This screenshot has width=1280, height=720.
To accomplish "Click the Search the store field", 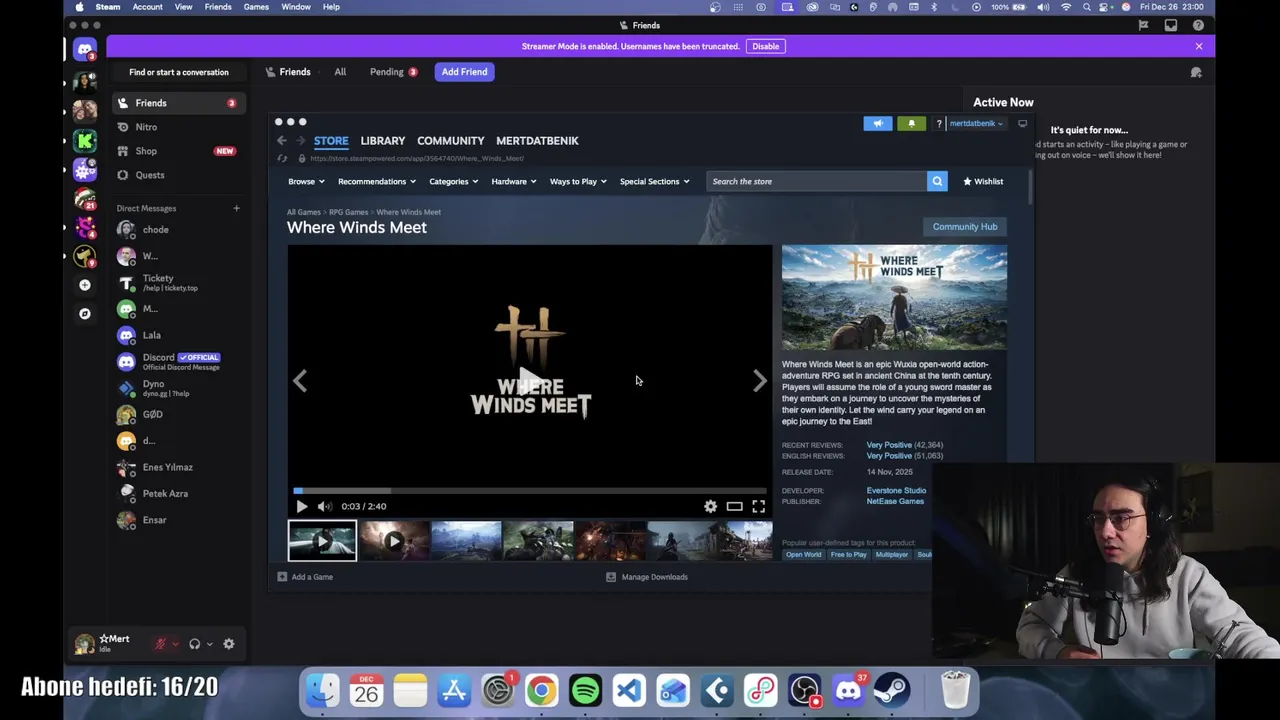I will (x=816, y=181).
